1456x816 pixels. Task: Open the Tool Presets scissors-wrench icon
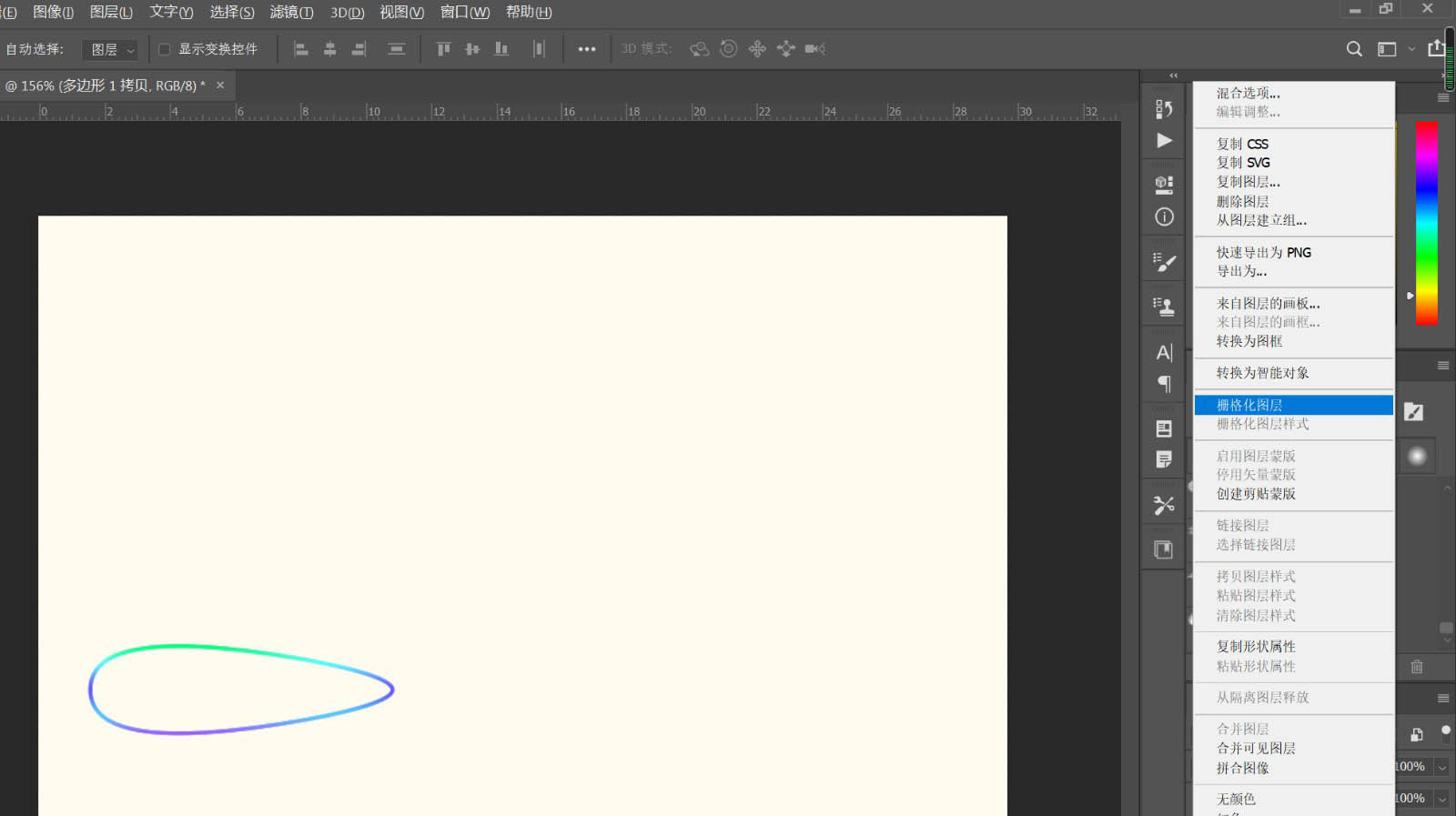(x=1164, y=505)
